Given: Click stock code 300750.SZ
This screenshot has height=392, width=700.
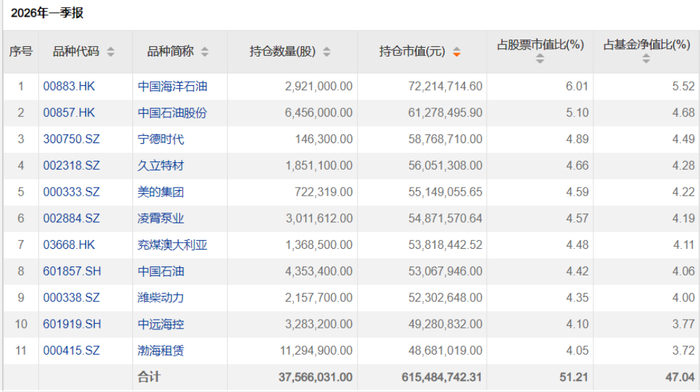Looking at the screenshot, I should [x=71, y=139].
